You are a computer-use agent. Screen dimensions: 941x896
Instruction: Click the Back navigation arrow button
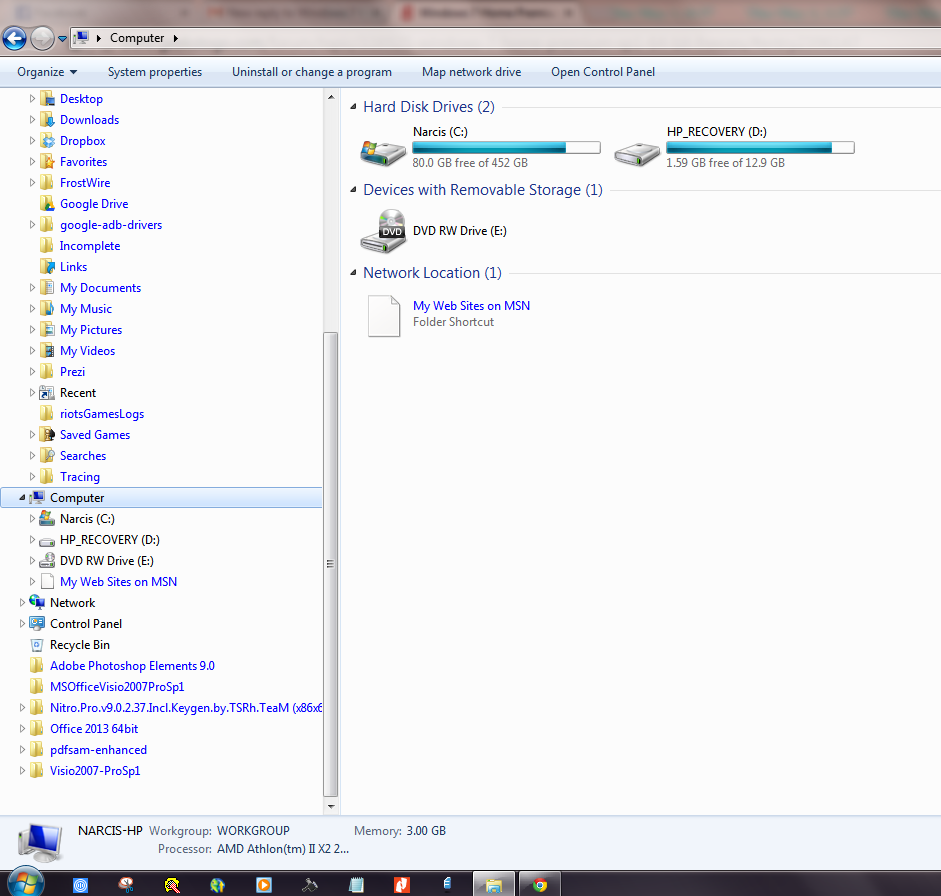point(14,39)
